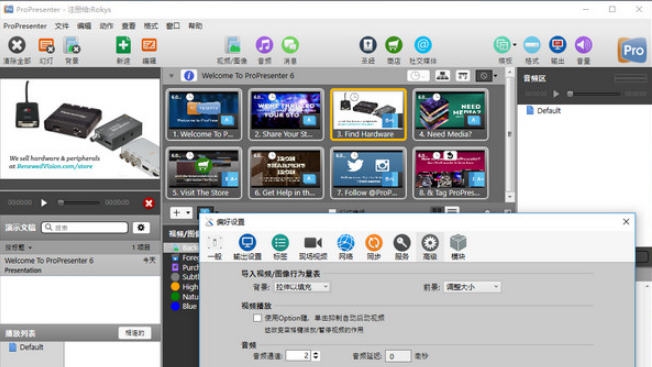Click the media progress slider under preview
The height and width of the screenshot is (367, 652).
pyautogui.click(x=79, y=203)
